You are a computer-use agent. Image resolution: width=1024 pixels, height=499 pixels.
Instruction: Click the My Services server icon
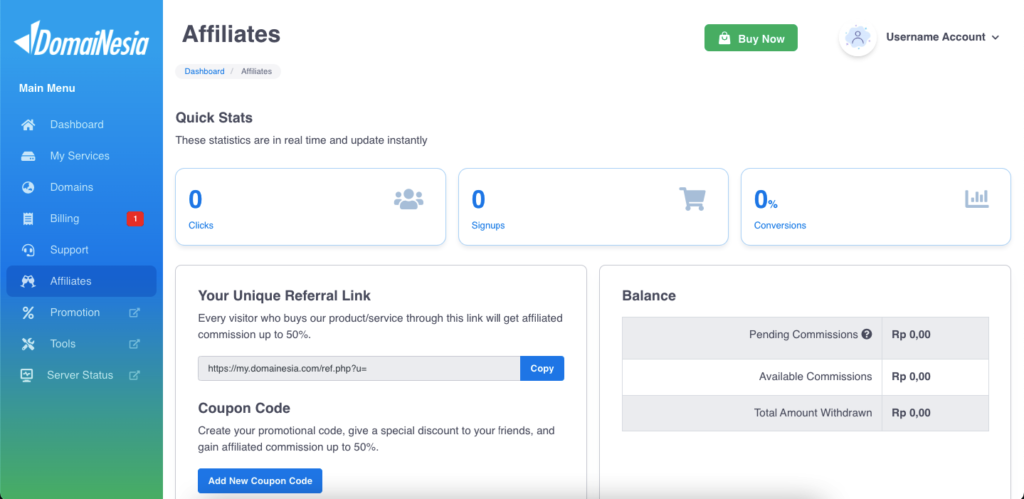point(27,156)
